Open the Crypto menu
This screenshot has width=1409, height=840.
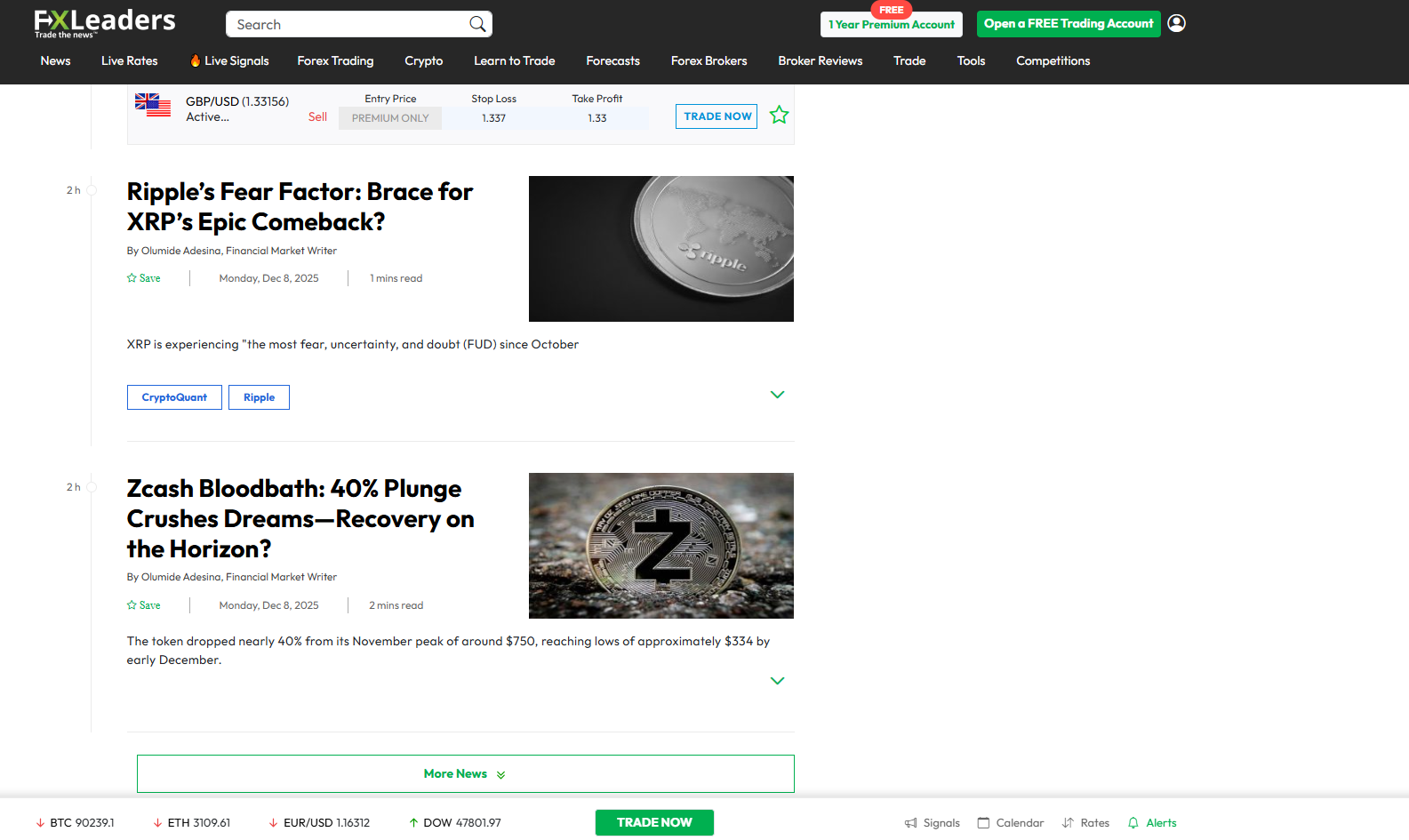pyautogui.click(x=423, y=60)
